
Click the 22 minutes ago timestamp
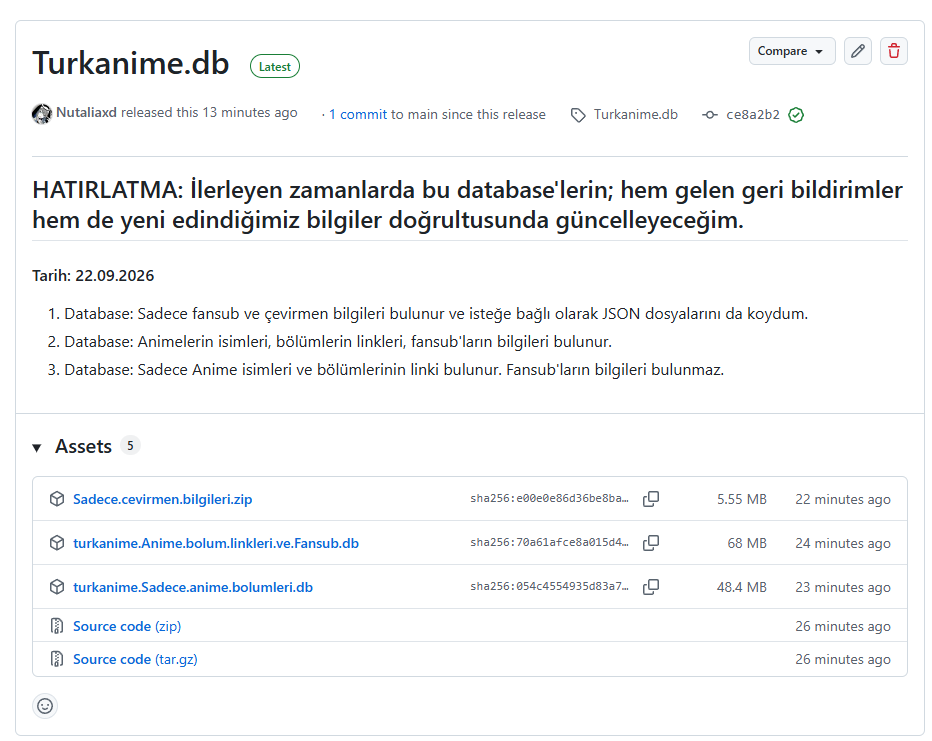point(843,499)
